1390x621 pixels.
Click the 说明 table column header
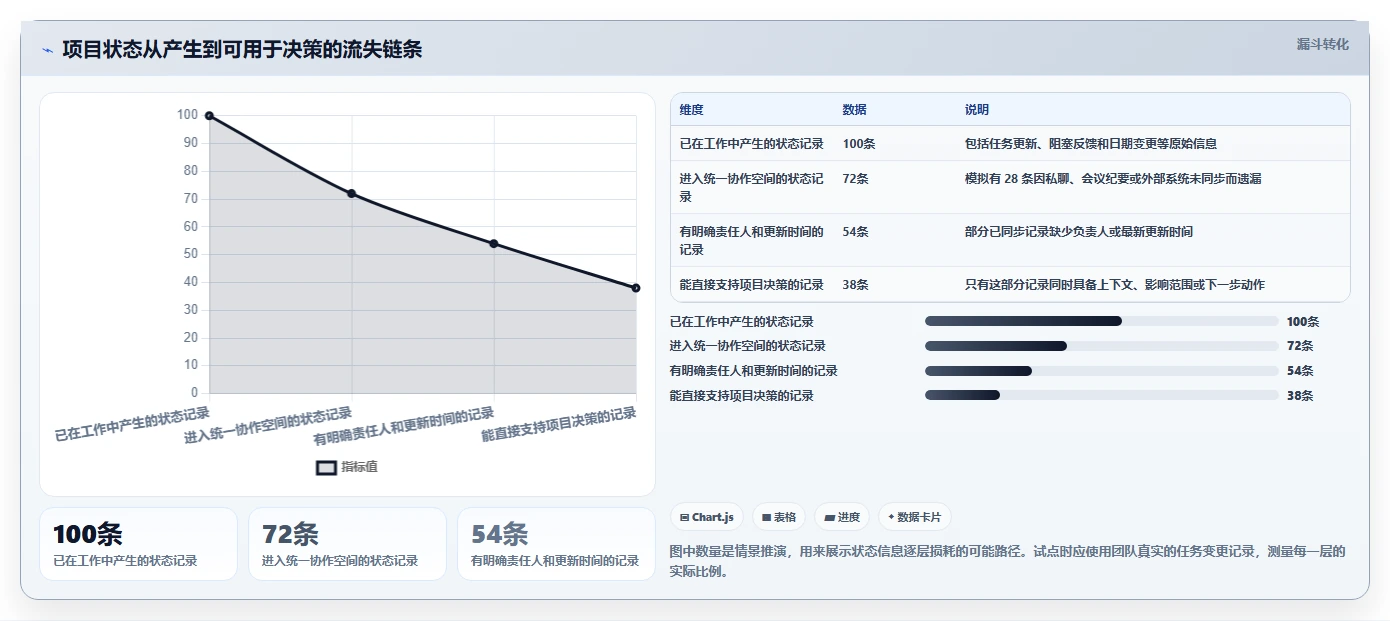tap(976, 110)
